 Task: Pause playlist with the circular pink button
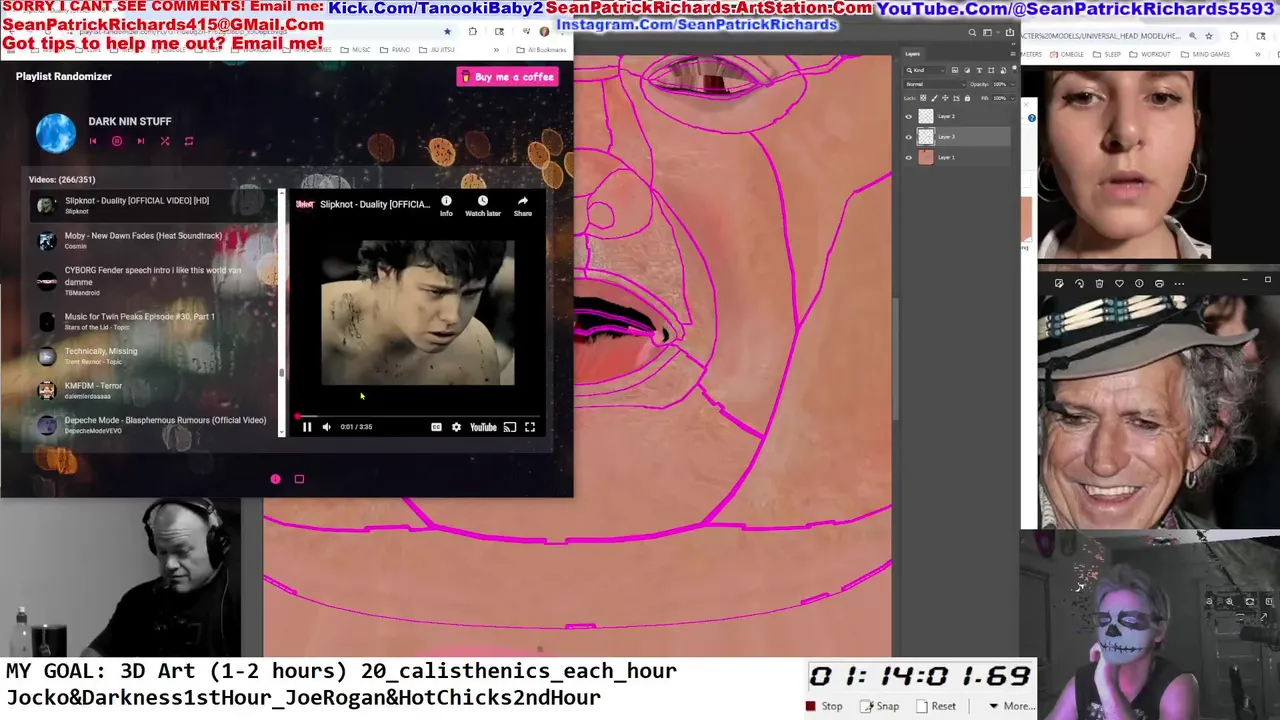pyautogui.click(x=117, y=141)
